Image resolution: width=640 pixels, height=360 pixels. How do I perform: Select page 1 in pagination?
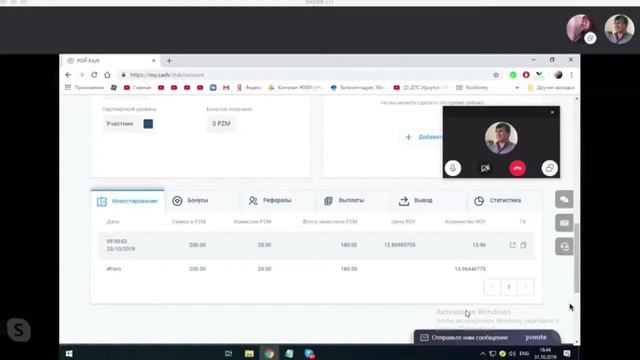pos(509,287)
